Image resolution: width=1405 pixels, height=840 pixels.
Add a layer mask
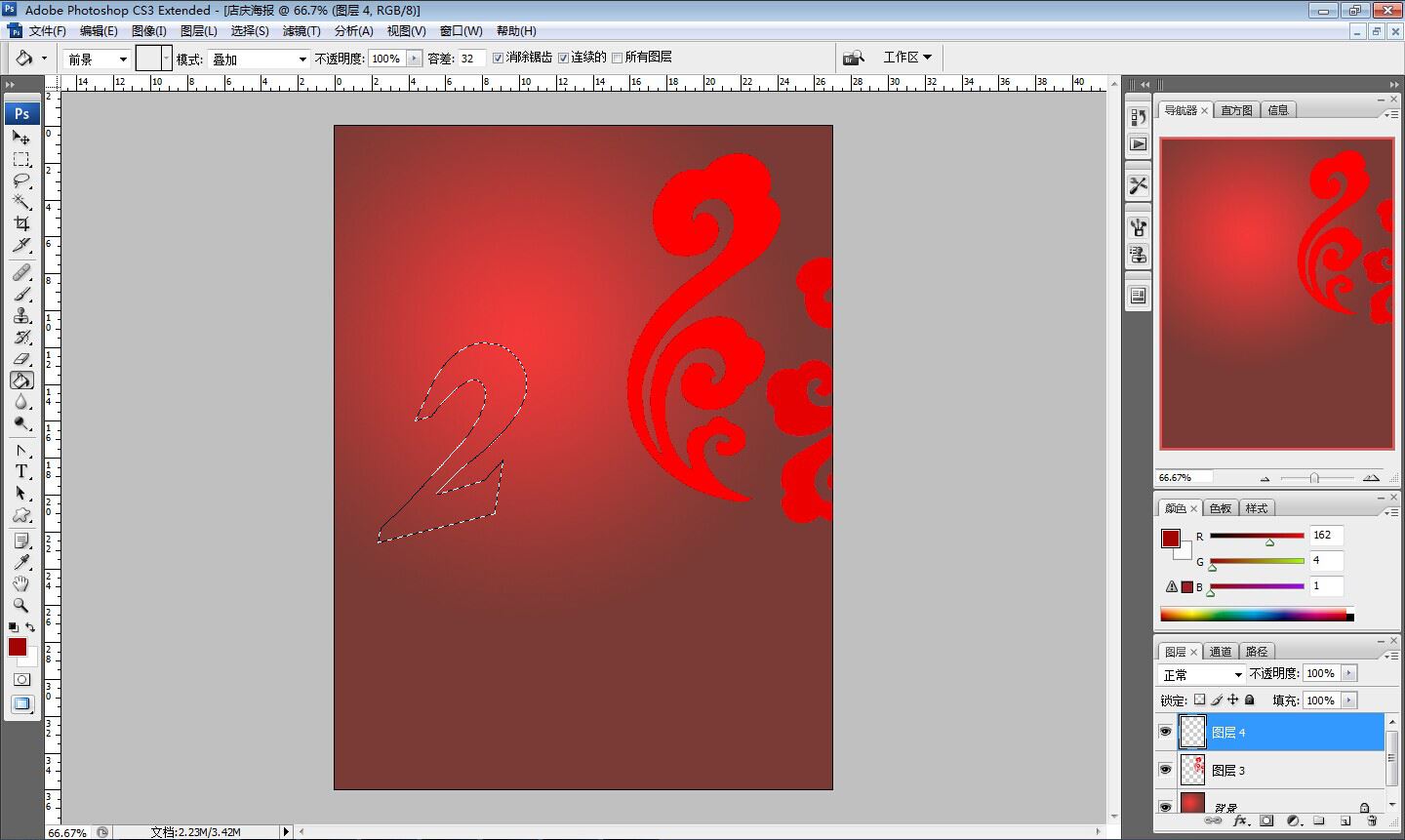[1266, 821]
